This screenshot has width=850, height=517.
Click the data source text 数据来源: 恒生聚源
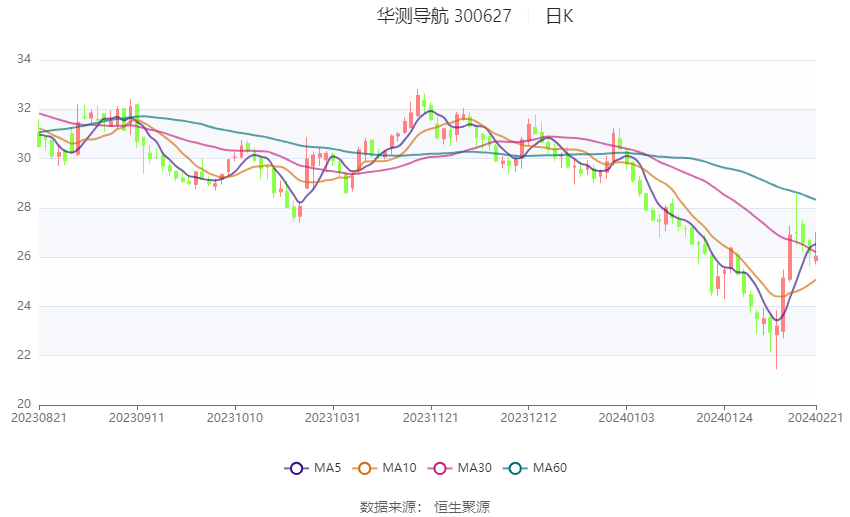click(x=424, y=507)
